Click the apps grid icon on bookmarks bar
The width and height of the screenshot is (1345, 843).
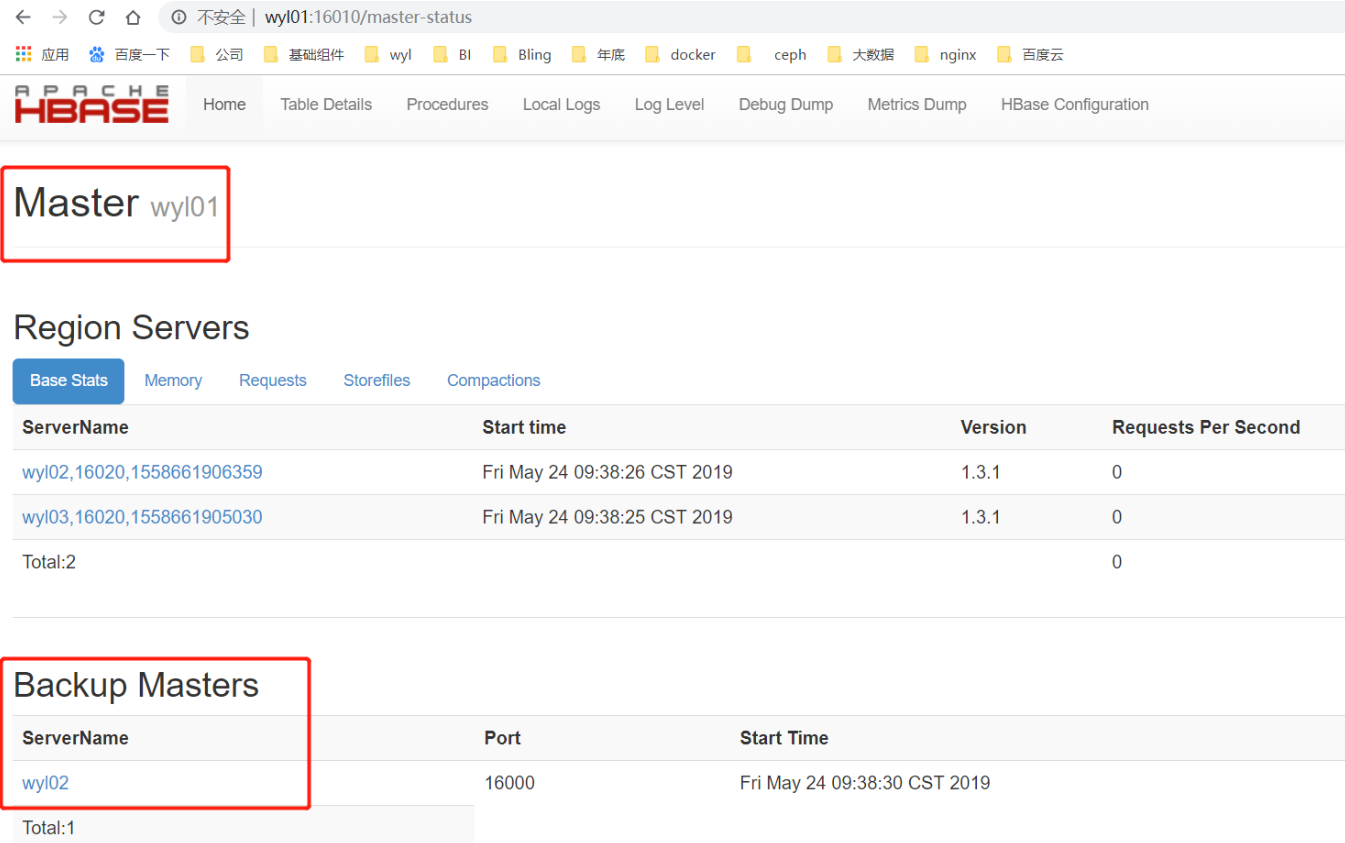pos(22,54)
